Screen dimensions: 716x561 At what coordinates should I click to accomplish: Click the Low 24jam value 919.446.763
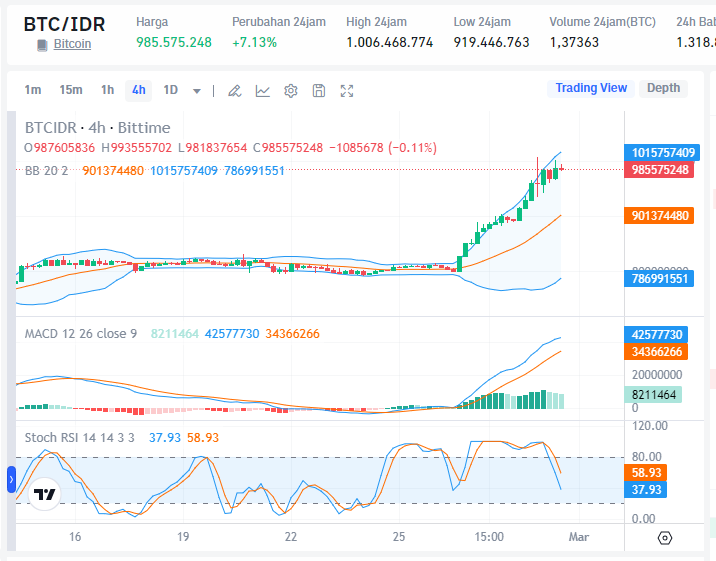(491, 42)
